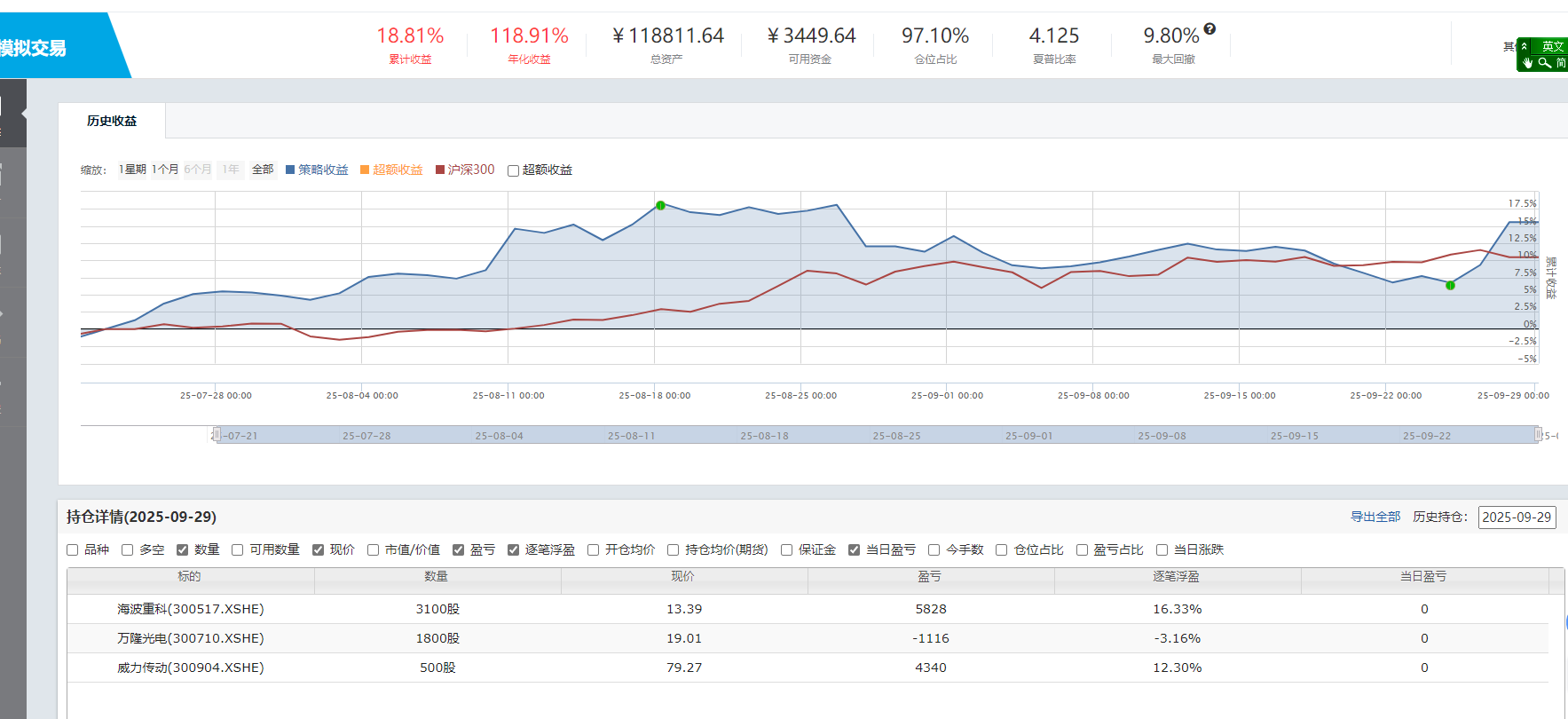
Task: Click the 导出全部 export link
Action: [x=1375, y=517]
